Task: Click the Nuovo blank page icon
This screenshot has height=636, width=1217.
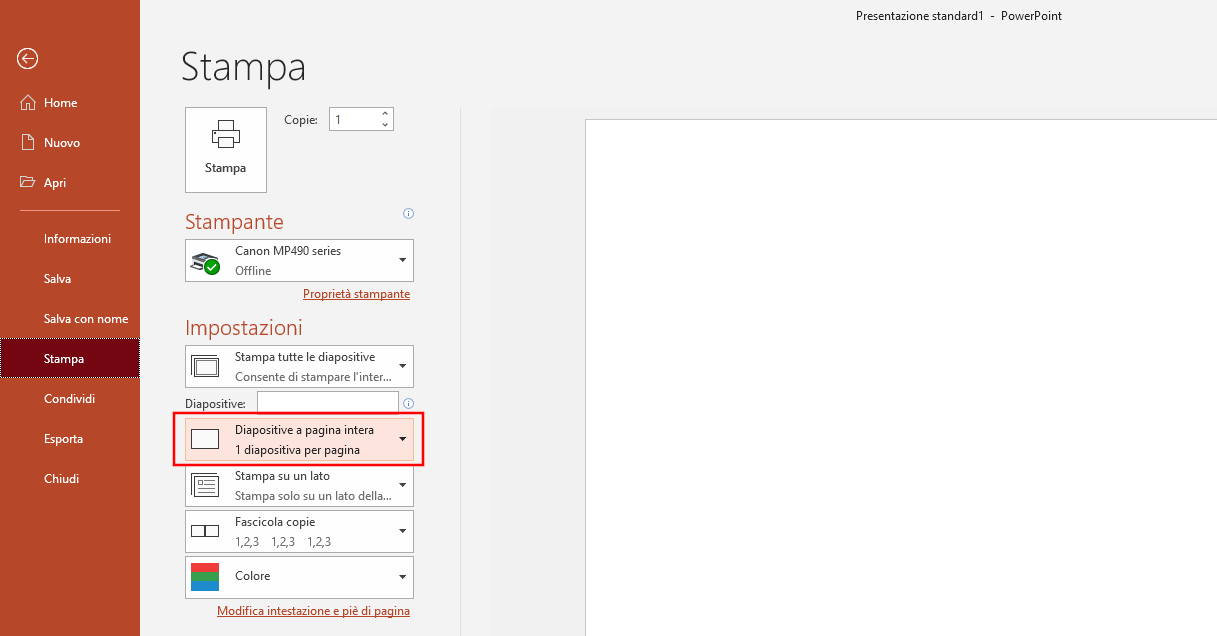Action: click(28, 143)
